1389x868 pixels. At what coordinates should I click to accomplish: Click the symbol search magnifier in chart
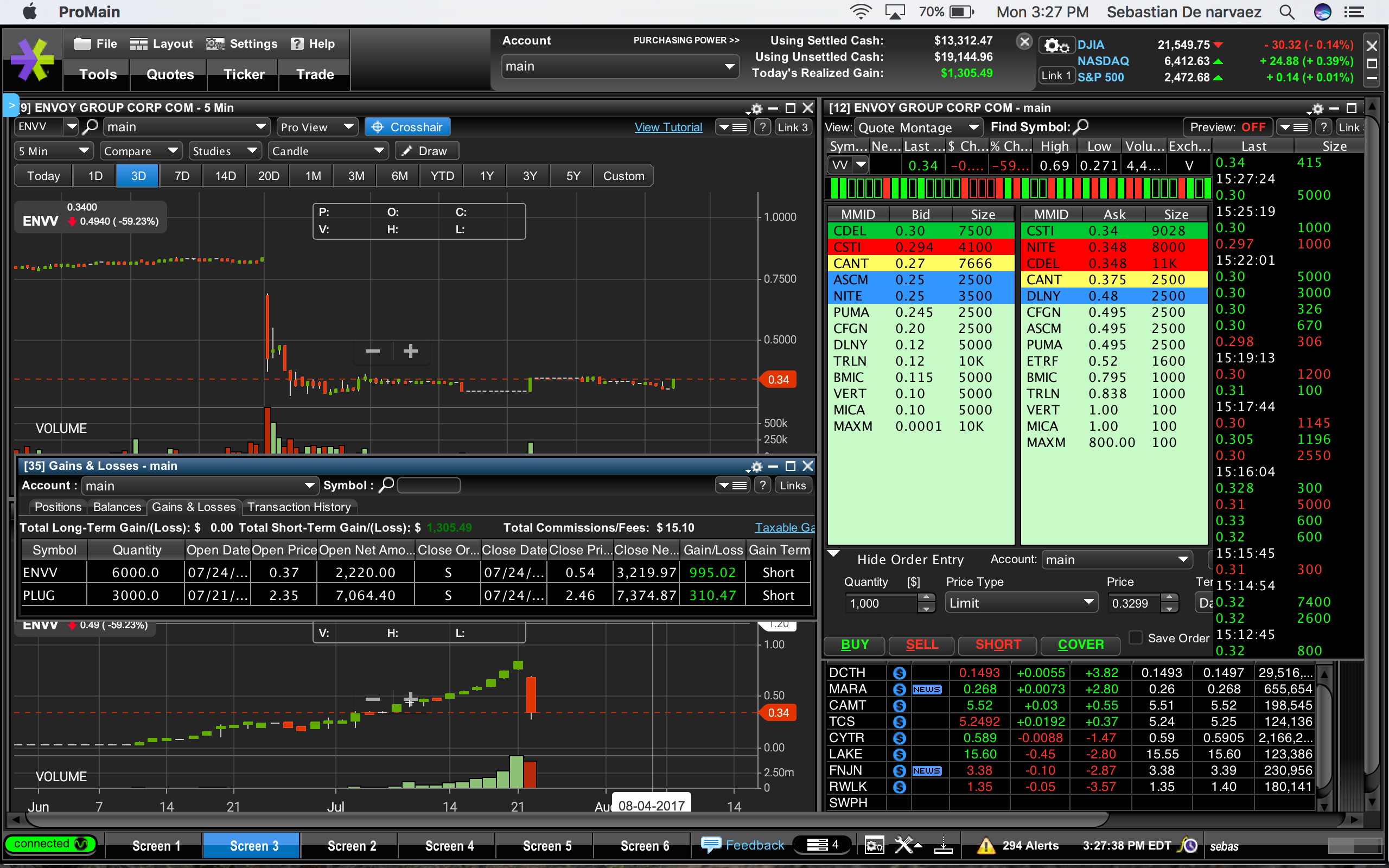90,126
